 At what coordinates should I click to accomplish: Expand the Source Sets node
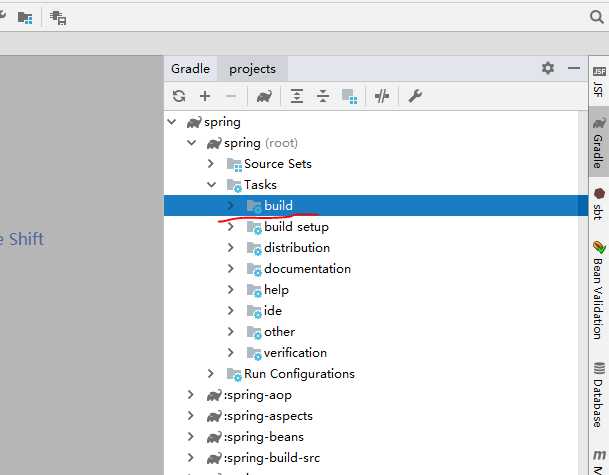(x=211, y=164)
